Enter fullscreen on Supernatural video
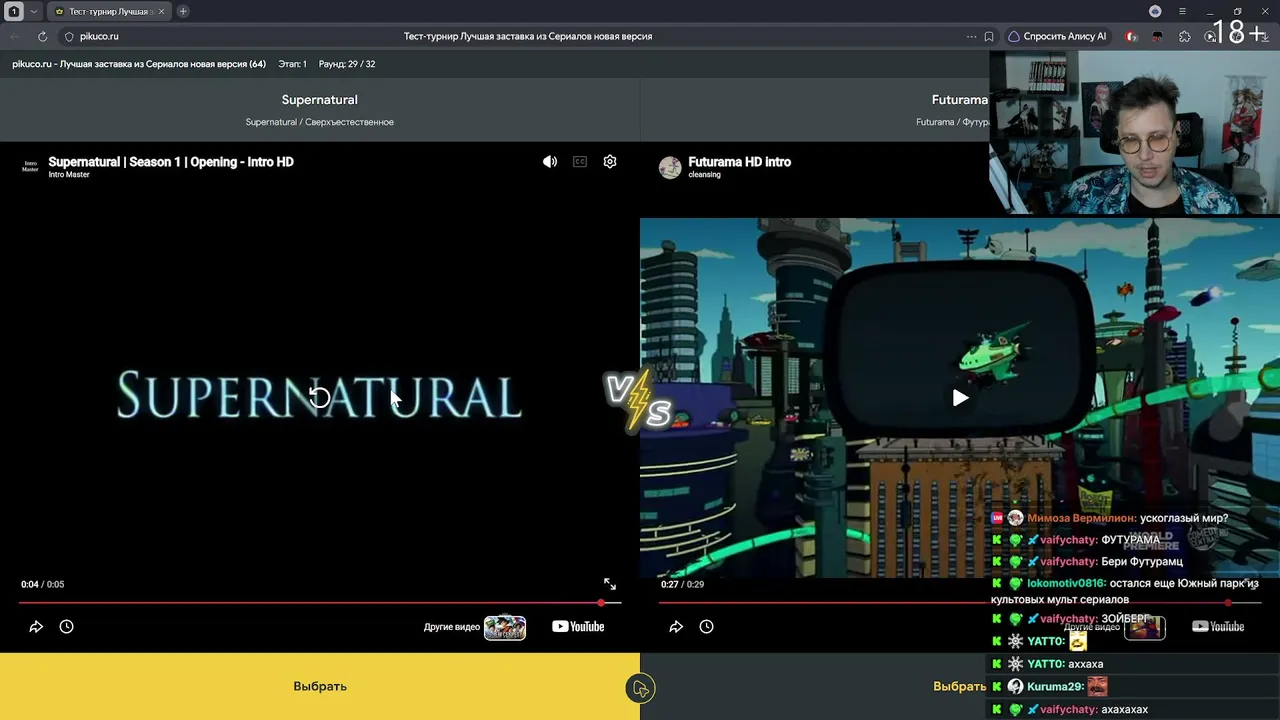Image resolution: width=1280 pixels, height=720 pixels. pyautogui.click(x=610, y=584)
